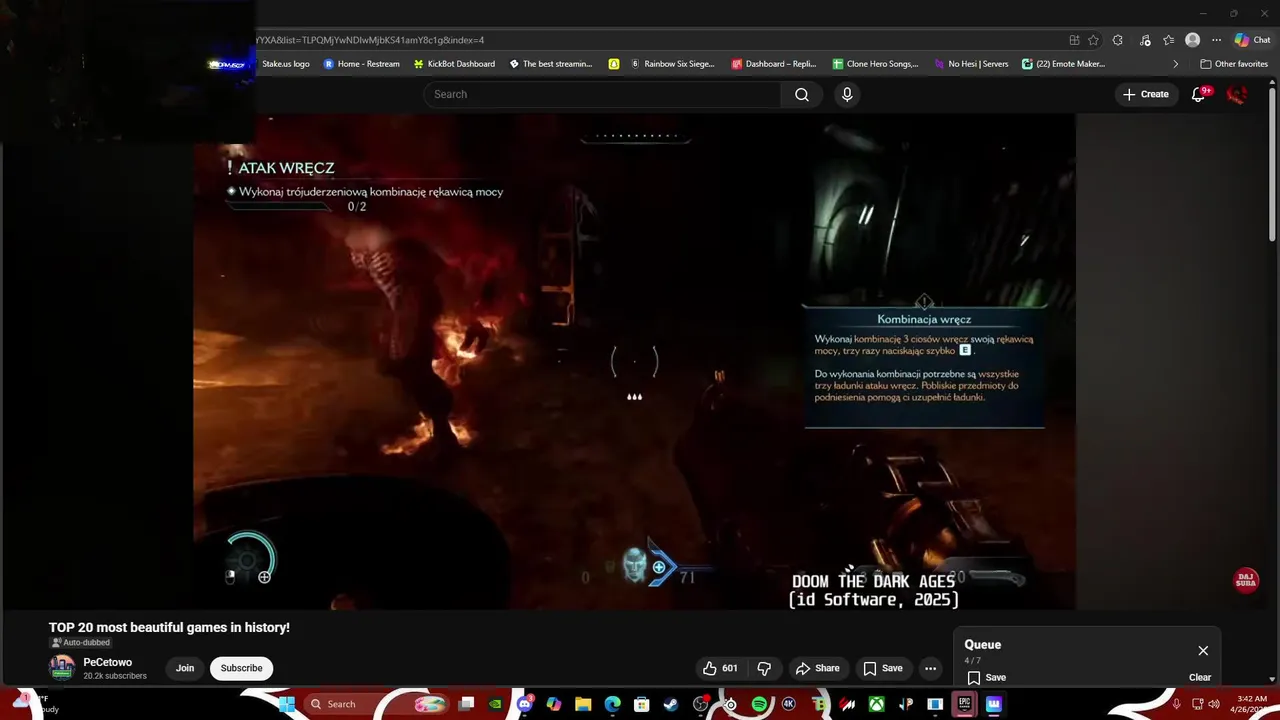Save the Queue as playlist
This screenshot has width=1280, height=720.
(x=987, y=677)
